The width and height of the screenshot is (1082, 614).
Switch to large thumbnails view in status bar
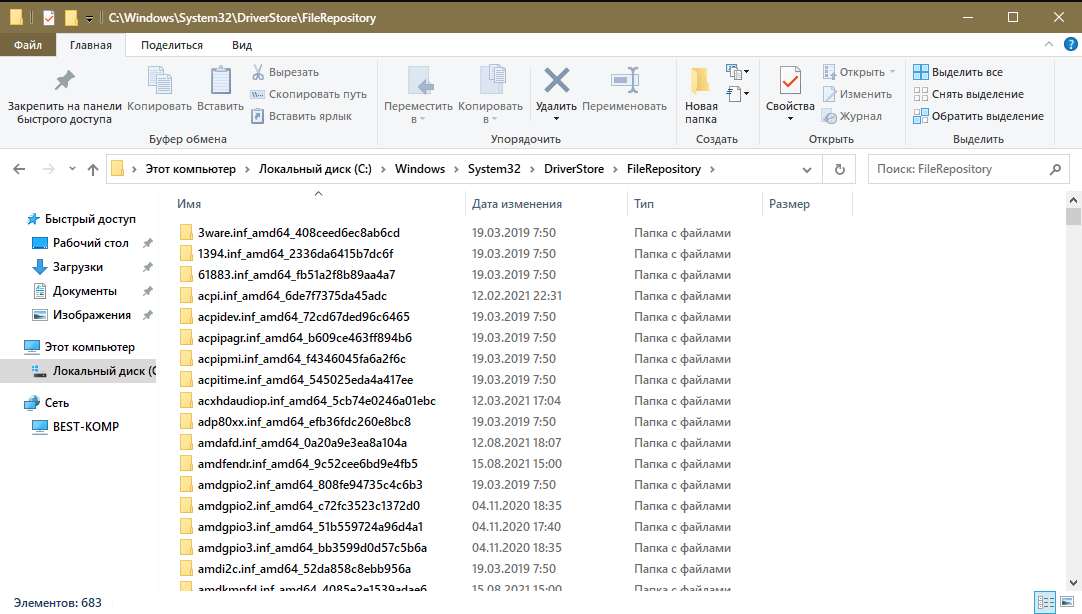pyautogui.click(x=1066, y=602)
